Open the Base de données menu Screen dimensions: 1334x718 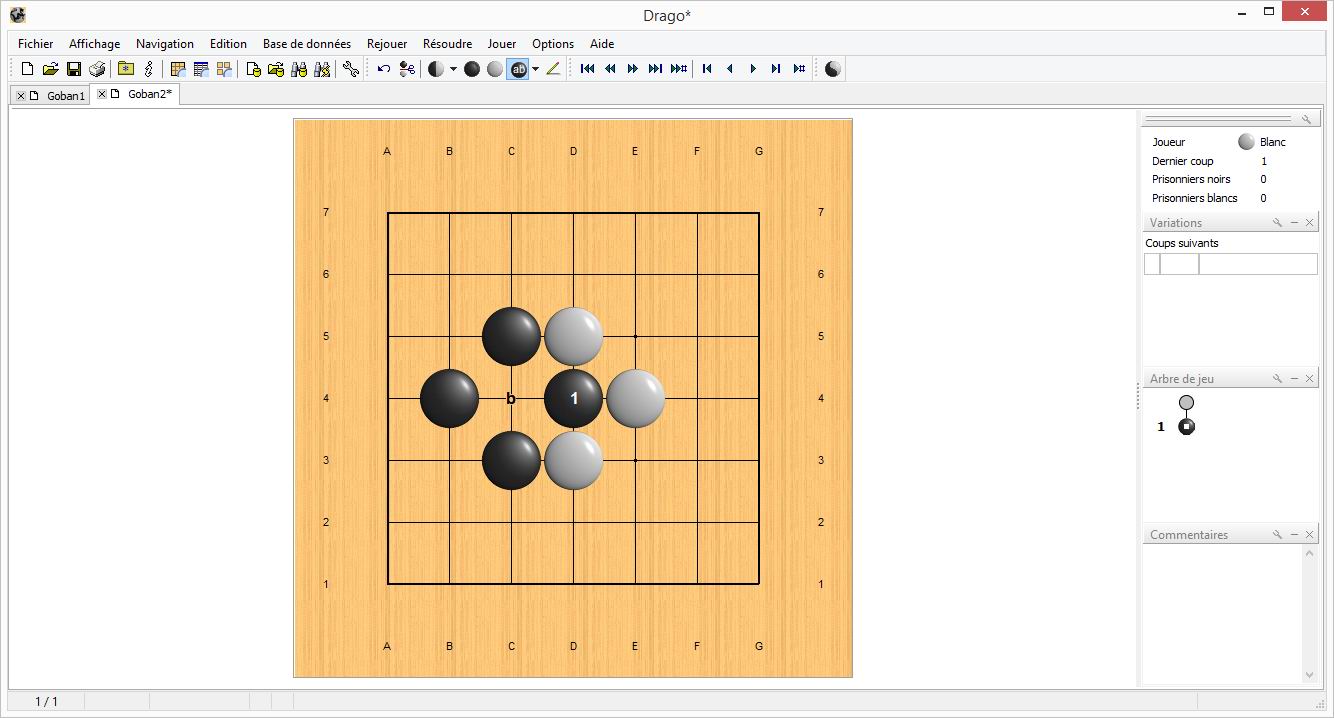coord(306,44)
